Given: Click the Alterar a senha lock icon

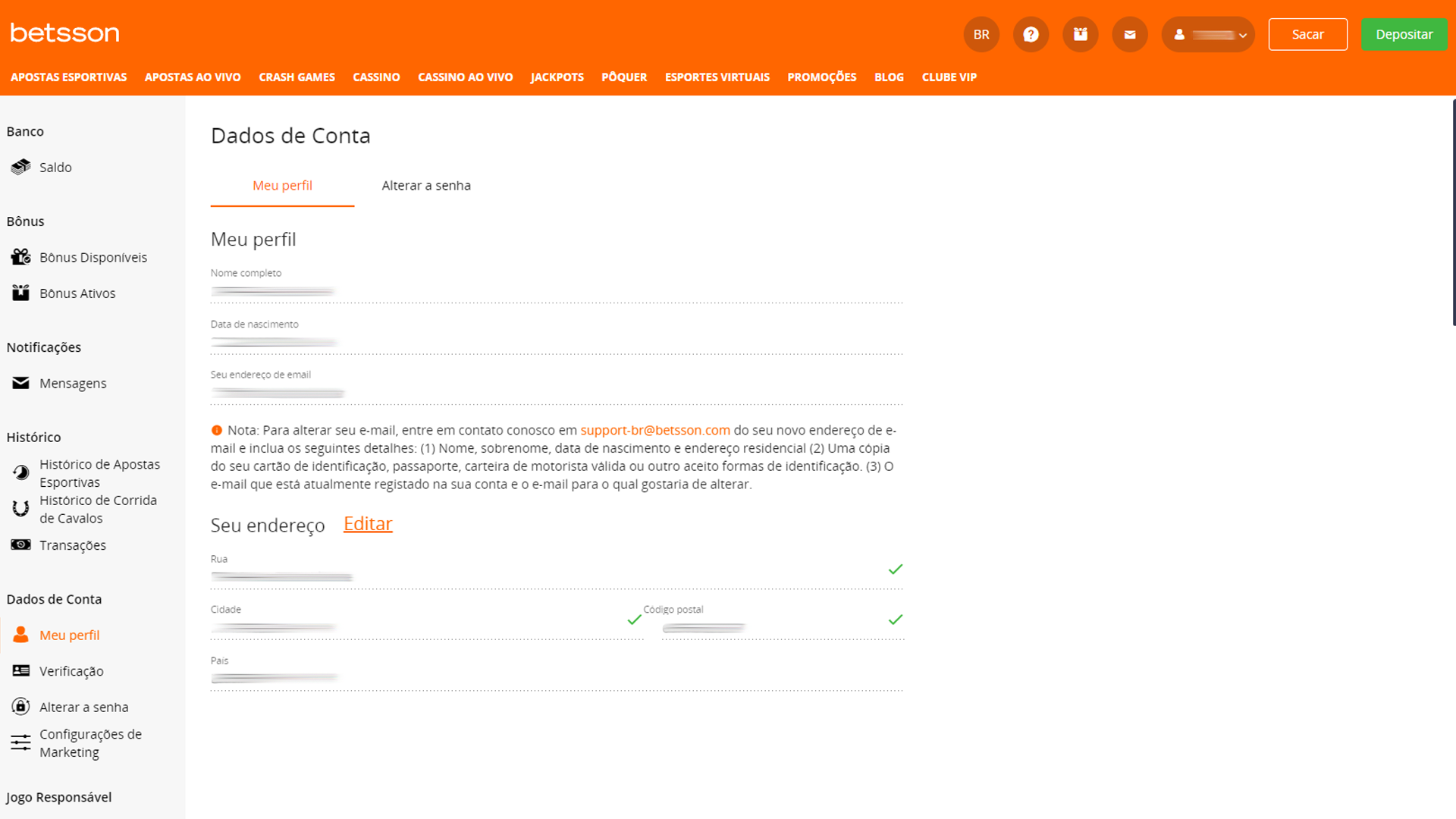Looking at the screenshot, I should click(x=20, y=707).
